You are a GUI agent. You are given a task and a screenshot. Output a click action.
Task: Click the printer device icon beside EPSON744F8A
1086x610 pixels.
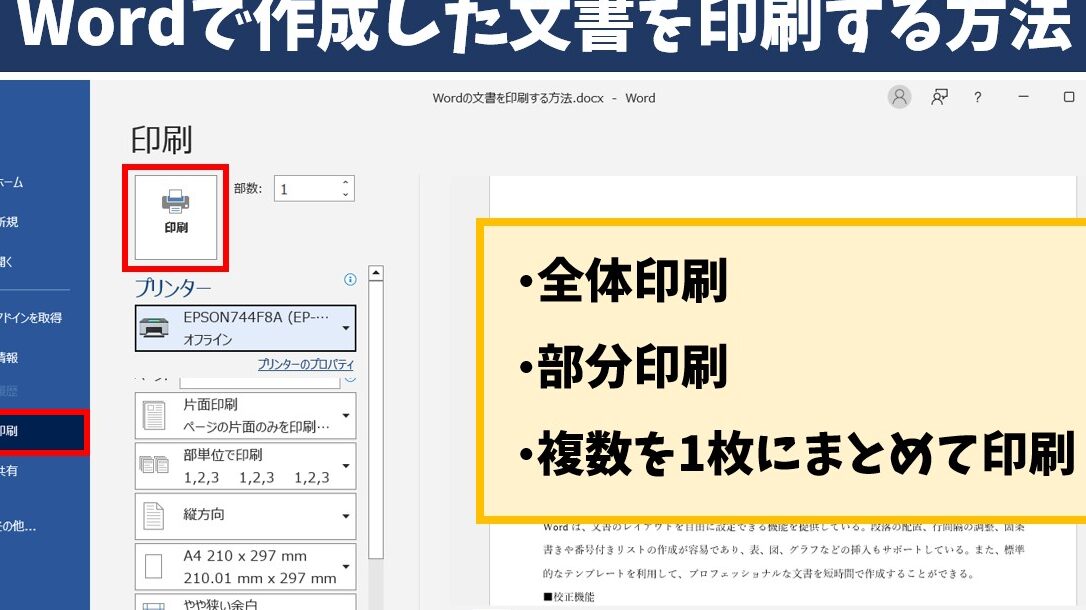click(x=154, y=327)
